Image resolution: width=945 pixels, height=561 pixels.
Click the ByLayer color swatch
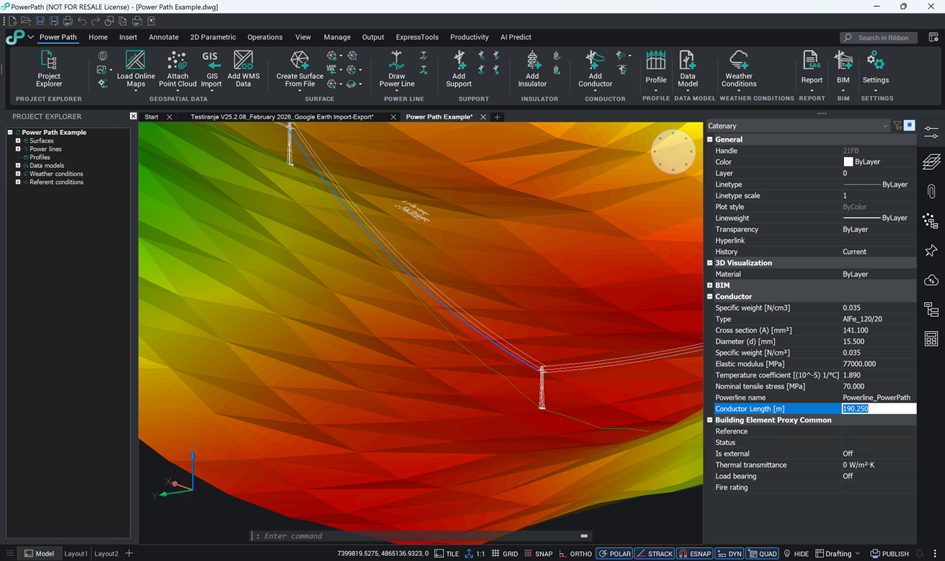(x=848, y=162)
